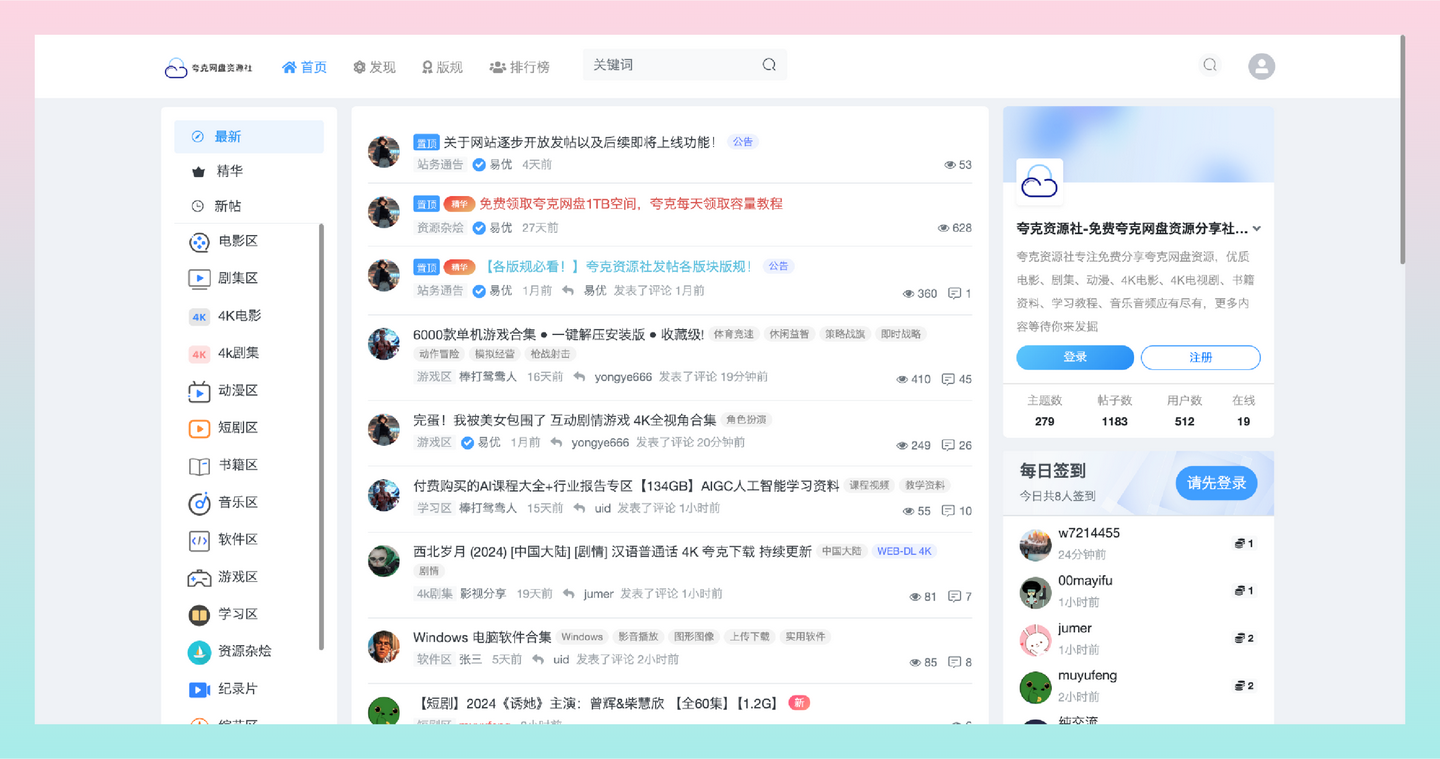Screen dimensions: 1440x759
Task: Open the 短剧区 orange play icon
Action: [199, 428]
